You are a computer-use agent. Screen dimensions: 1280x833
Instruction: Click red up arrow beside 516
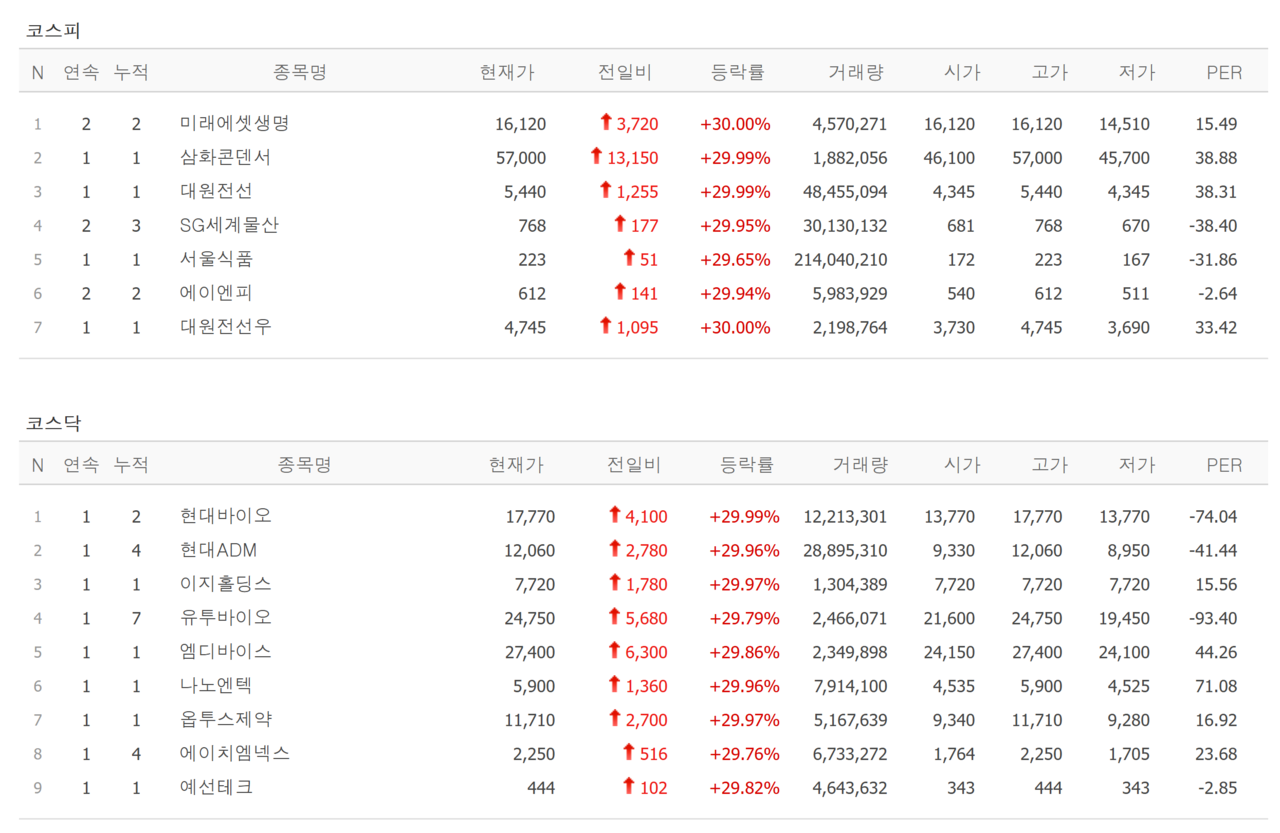pyautogui.click(x=629, y=753)
